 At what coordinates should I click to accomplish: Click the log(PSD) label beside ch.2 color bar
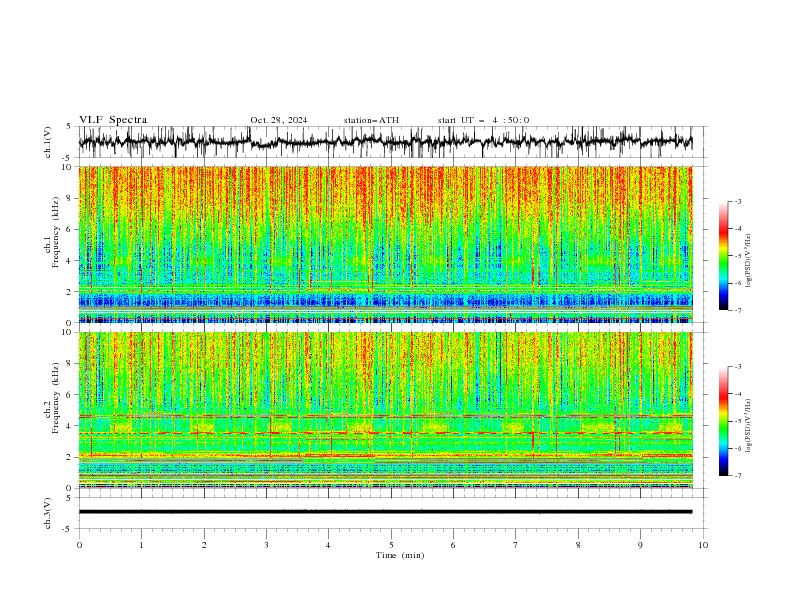point(748,426)
